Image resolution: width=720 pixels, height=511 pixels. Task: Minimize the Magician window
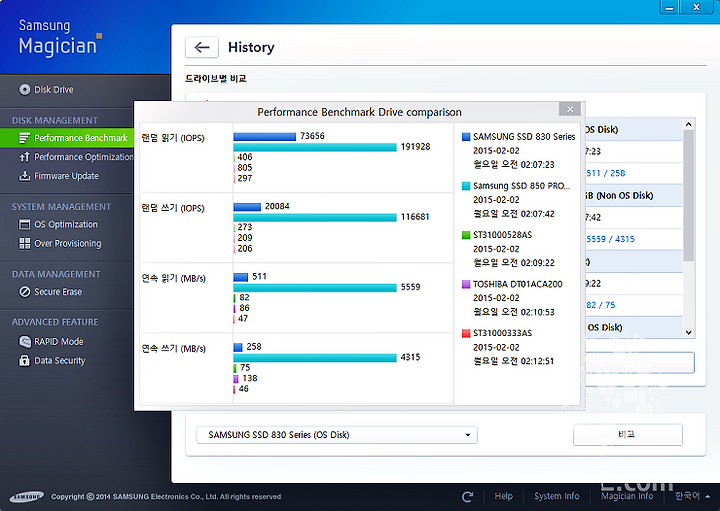[669, 7]
